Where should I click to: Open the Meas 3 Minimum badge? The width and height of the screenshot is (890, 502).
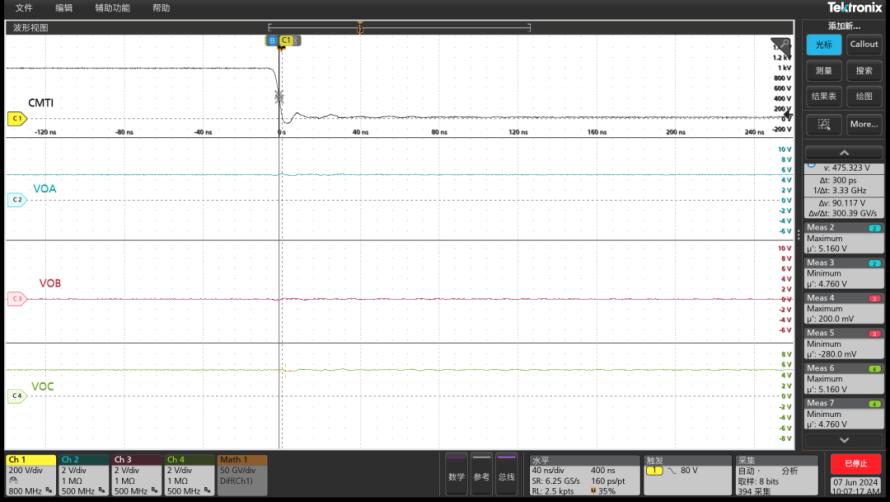tap(843, 273)
